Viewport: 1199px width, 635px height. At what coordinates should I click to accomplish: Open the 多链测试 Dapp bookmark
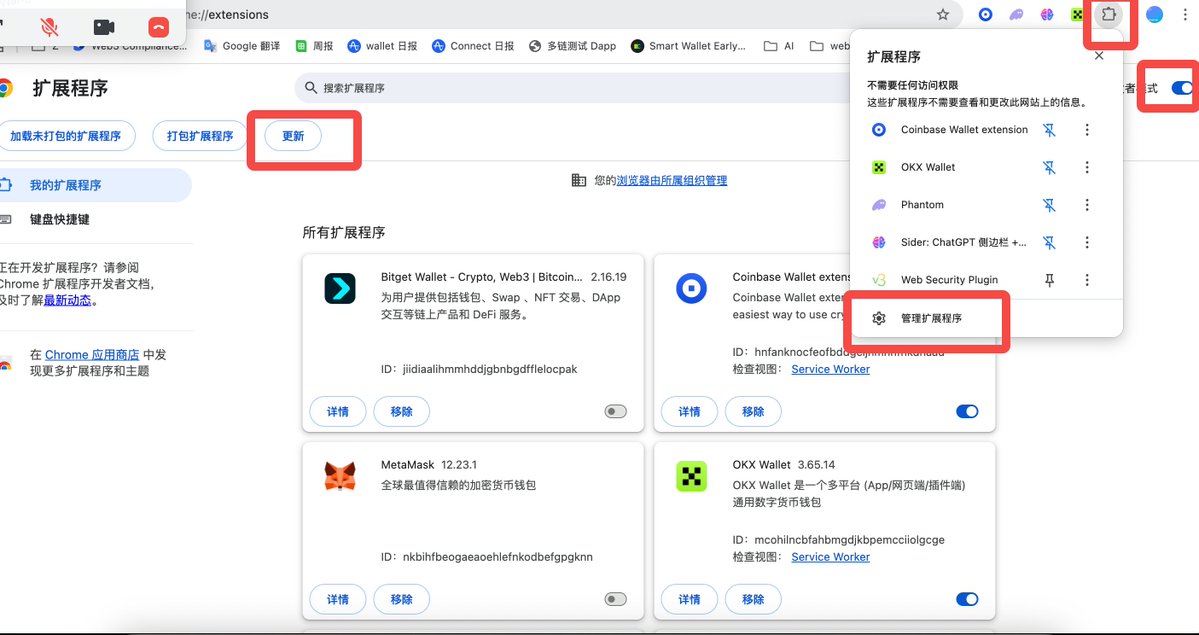pyautogui.click(x=572, y=46)
